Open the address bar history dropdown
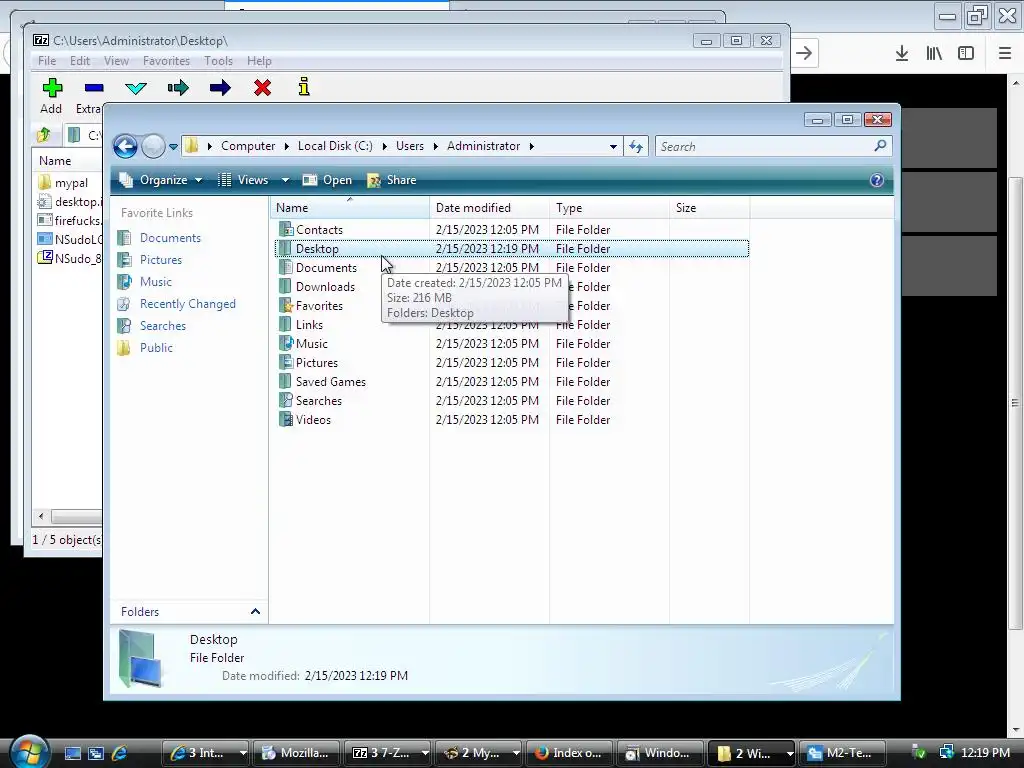This screenshot has height=768, width=1024. point(613,147)
